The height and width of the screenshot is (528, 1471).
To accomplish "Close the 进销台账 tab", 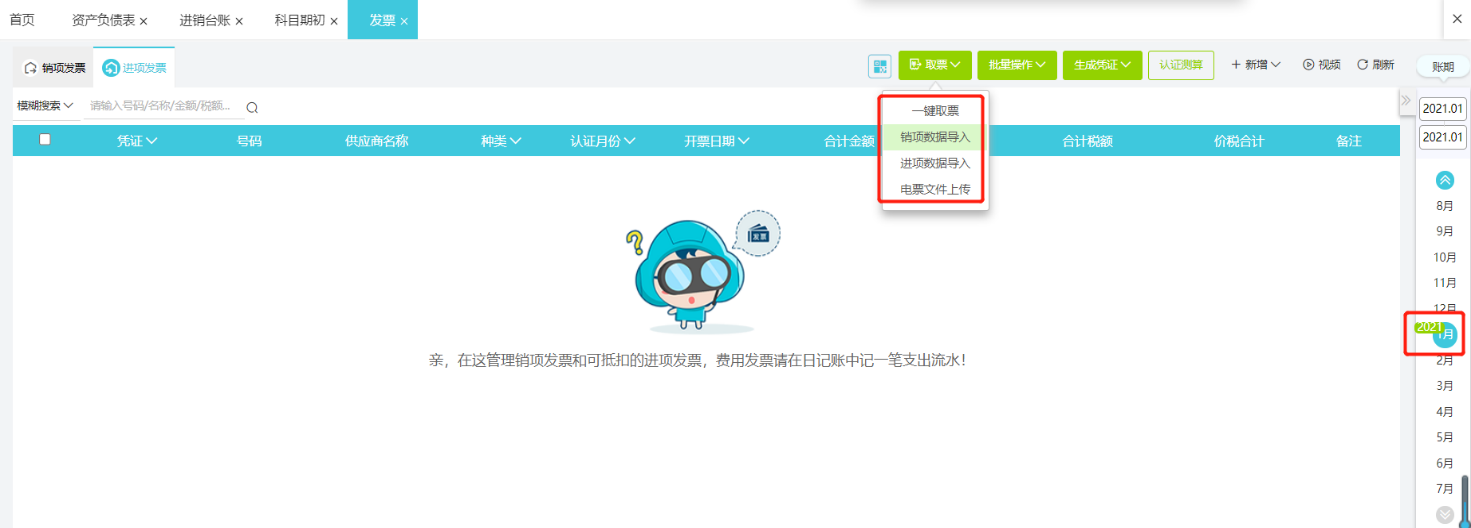I will tap(239, 21).
